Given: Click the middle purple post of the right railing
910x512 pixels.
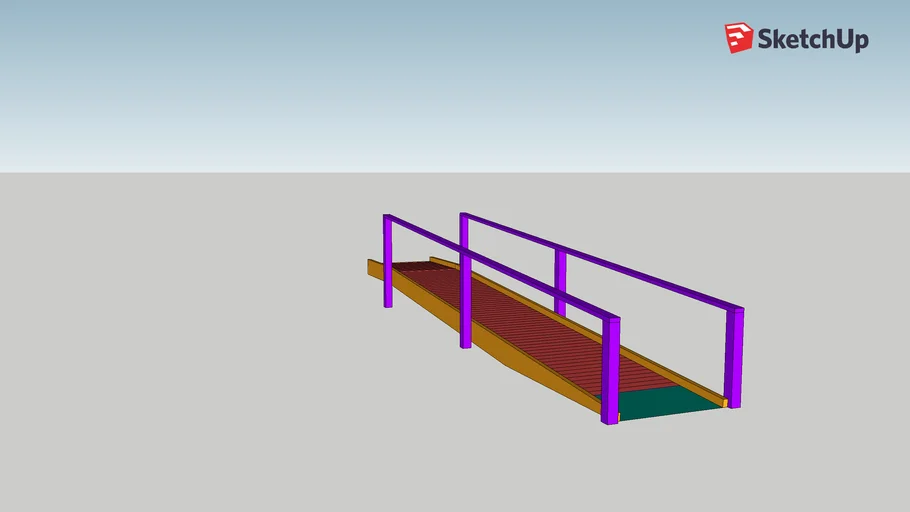Looking at the screenshot, I should (x=560, y=282).
